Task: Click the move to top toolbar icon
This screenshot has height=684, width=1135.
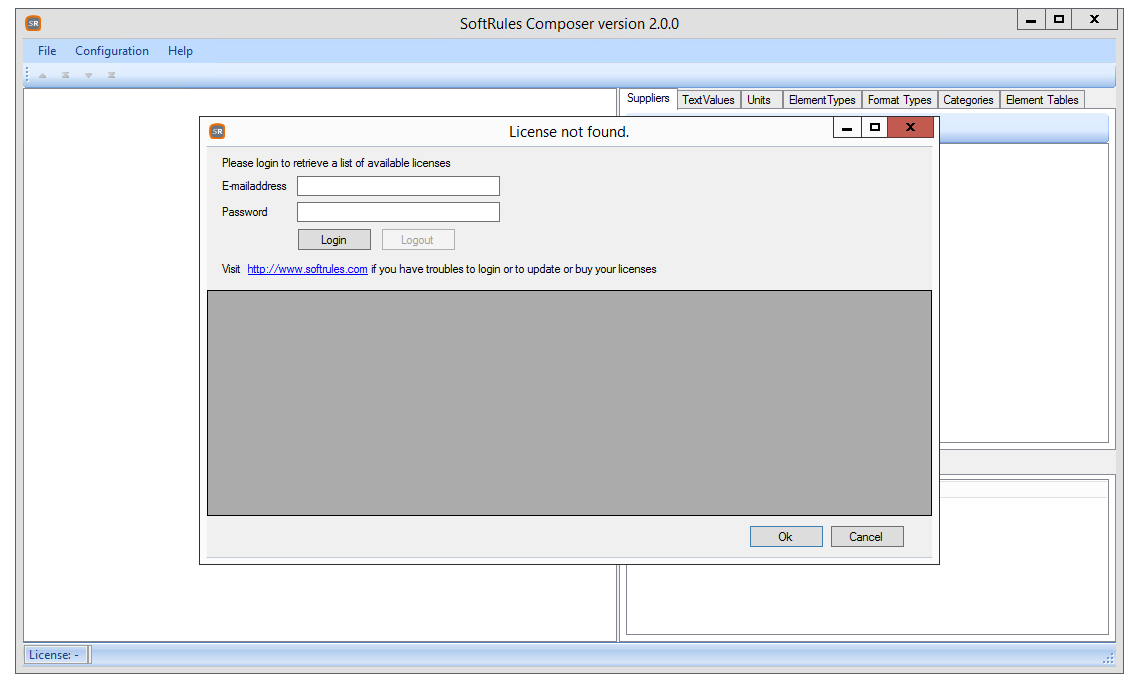Action: 65,75
